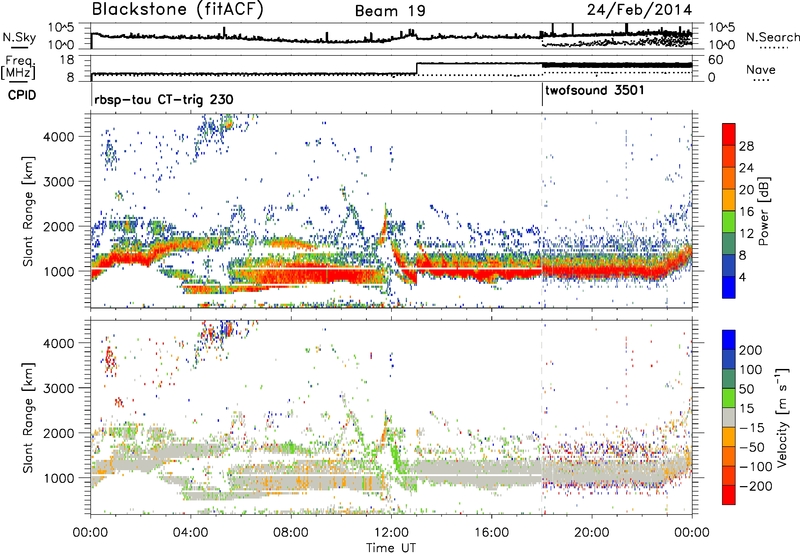This screenshot has width=800, height=554.
Task: Click the '4000' tick on power panel
Action: 58,137
